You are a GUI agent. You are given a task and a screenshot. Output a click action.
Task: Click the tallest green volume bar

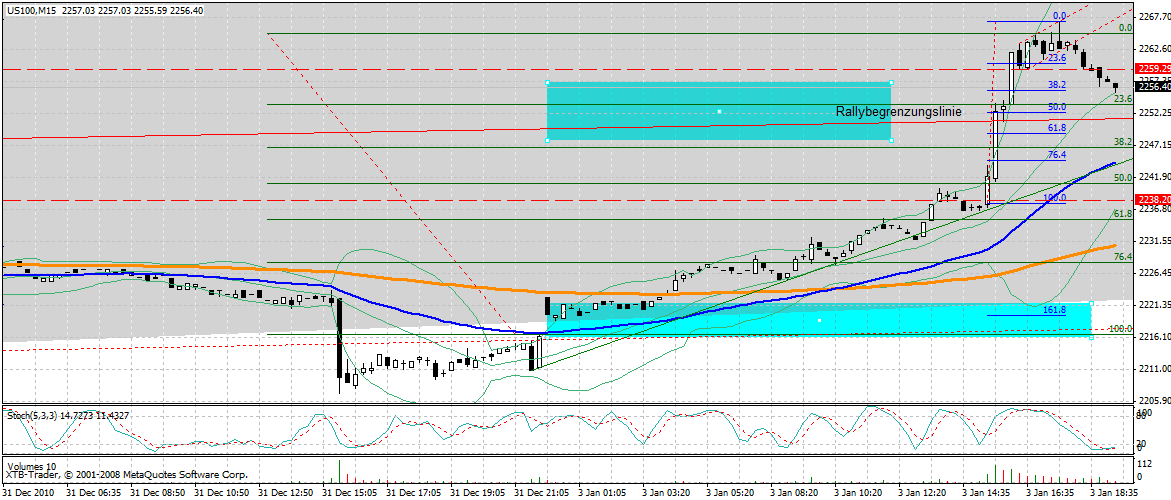coord(339,471)
